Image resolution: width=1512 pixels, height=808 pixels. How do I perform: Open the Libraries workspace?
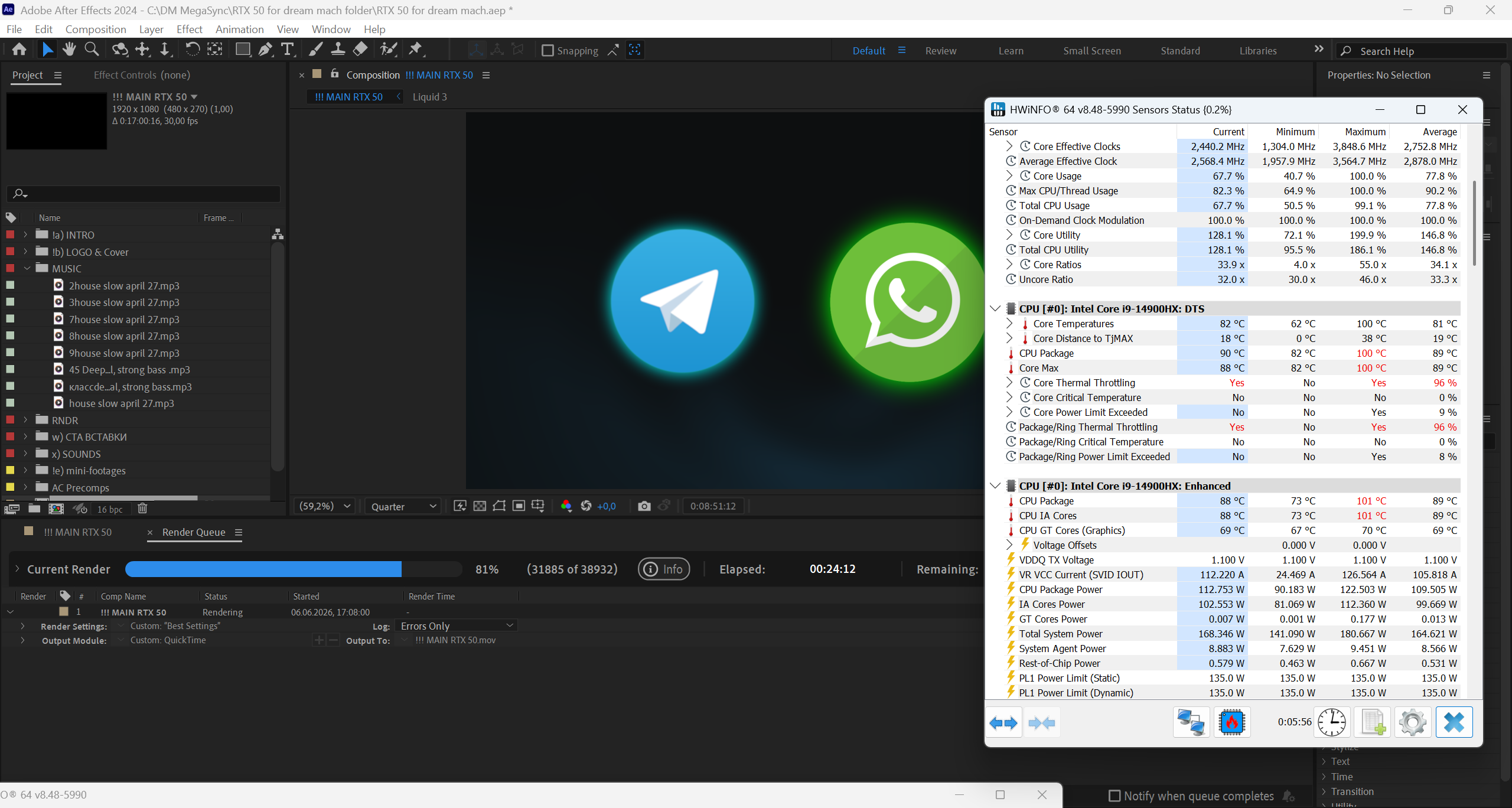pos(1258,51)
